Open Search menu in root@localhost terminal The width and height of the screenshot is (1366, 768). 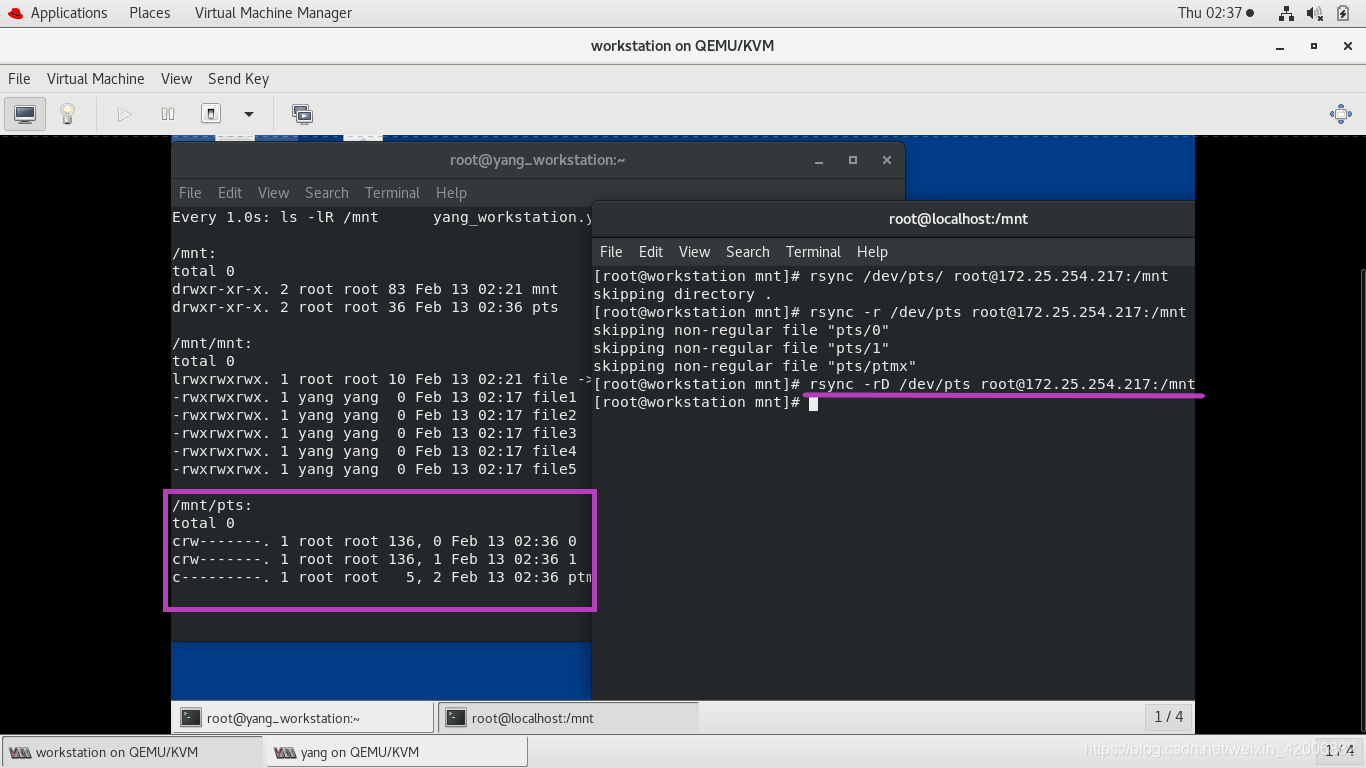pyautogui.click(x=748, y=252)
